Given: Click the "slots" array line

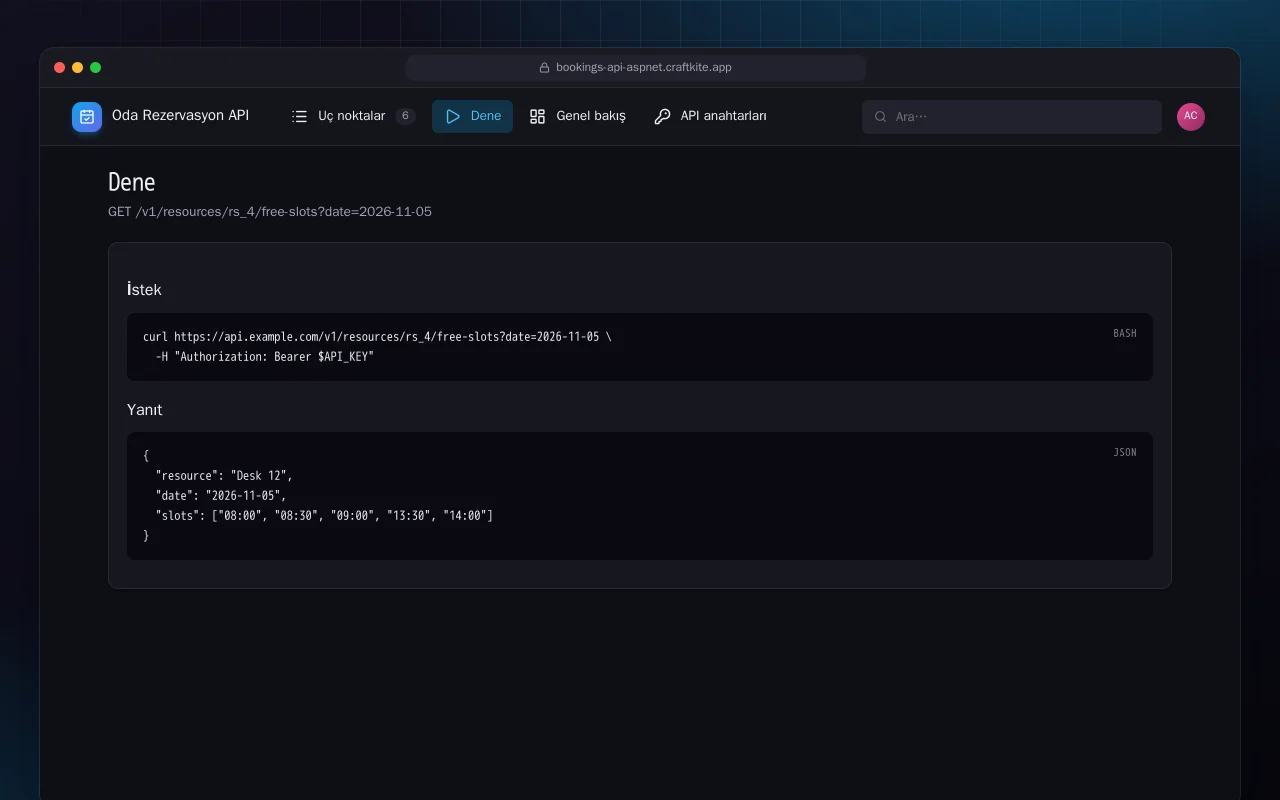Looking at the screenshot, I should tap(324, 516).
